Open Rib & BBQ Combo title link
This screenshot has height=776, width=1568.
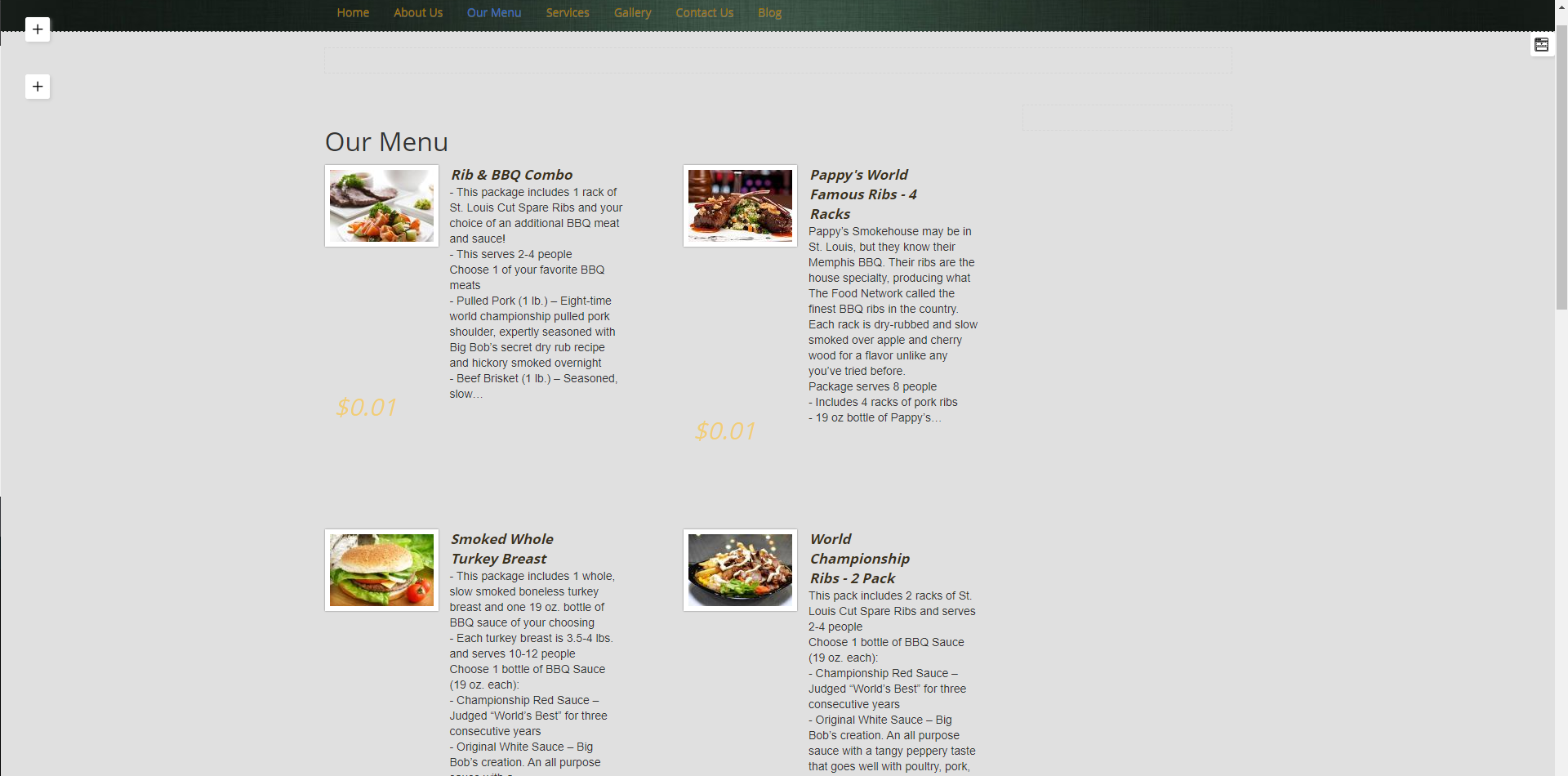pyautogui.click(x=512, y=175)
